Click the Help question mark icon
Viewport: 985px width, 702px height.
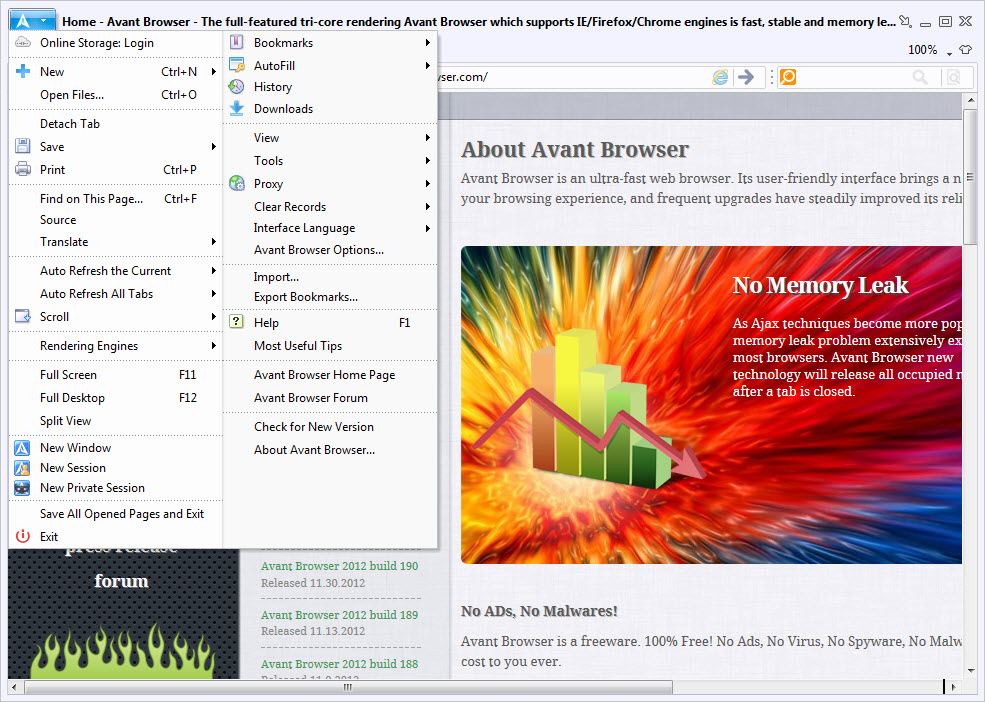pyautogui.click(x=237, y=322)
